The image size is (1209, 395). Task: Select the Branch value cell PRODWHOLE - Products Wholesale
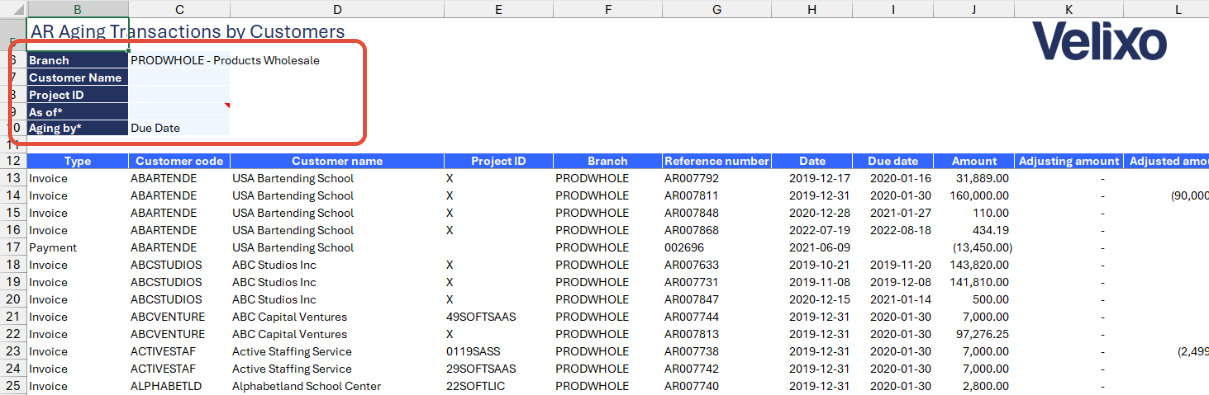tap(180, 60)
